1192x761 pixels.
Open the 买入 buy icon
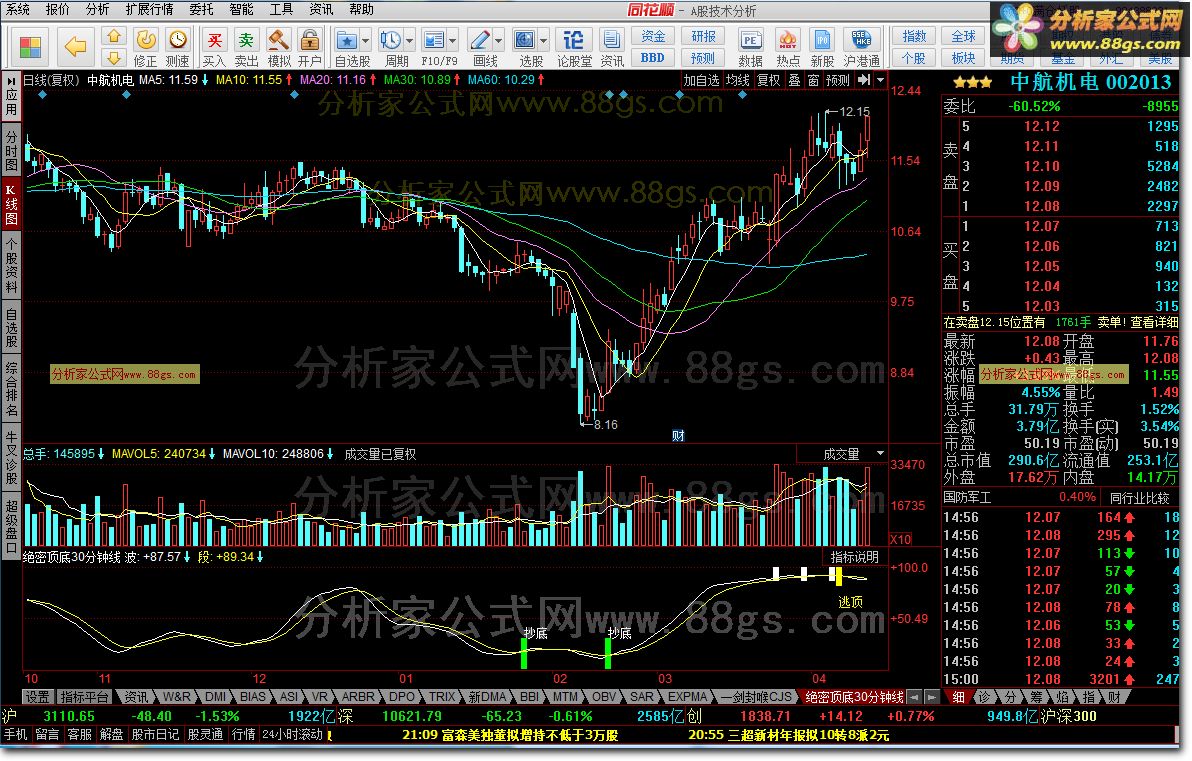214,48
